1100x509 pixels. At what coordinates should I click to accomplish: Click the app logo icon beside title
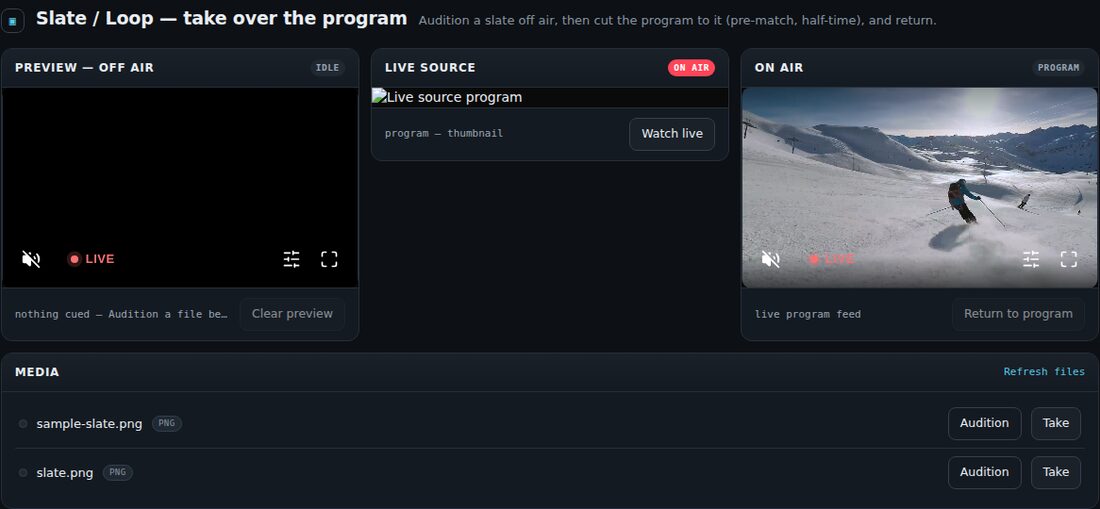click(12, 21)
